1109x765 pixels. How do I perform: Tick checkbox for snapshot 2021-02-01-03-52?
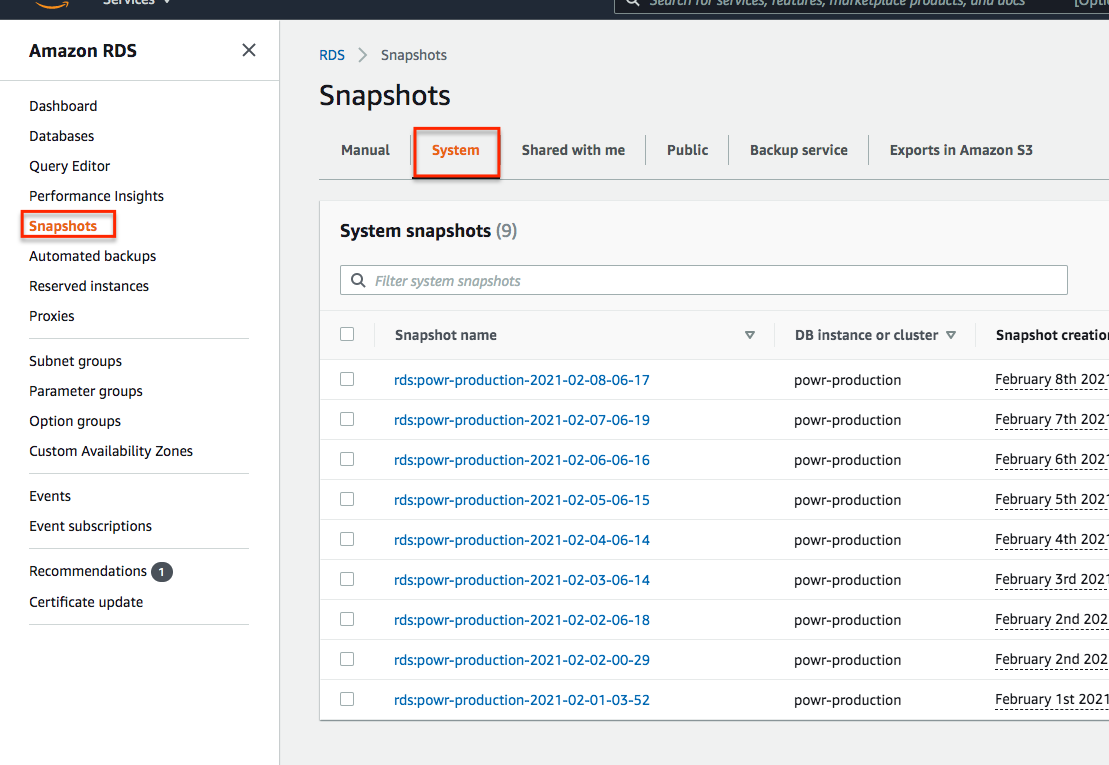coord(347,699)
